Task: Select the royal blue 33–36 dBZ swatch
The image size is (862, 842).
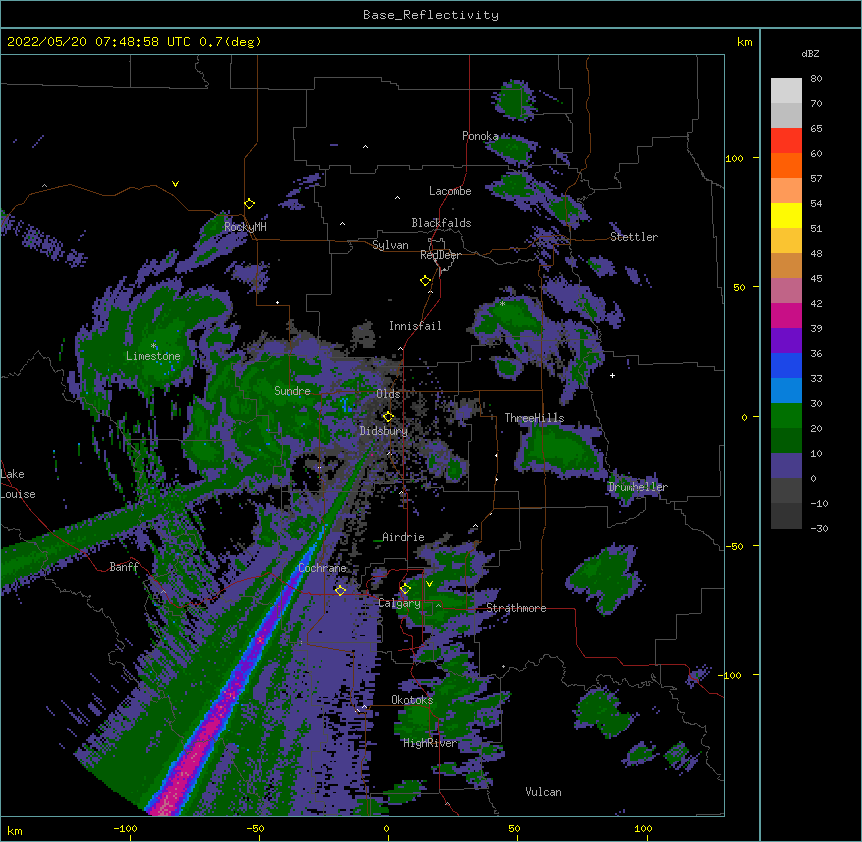Action: pyautogui.click(x=786, y=365)
